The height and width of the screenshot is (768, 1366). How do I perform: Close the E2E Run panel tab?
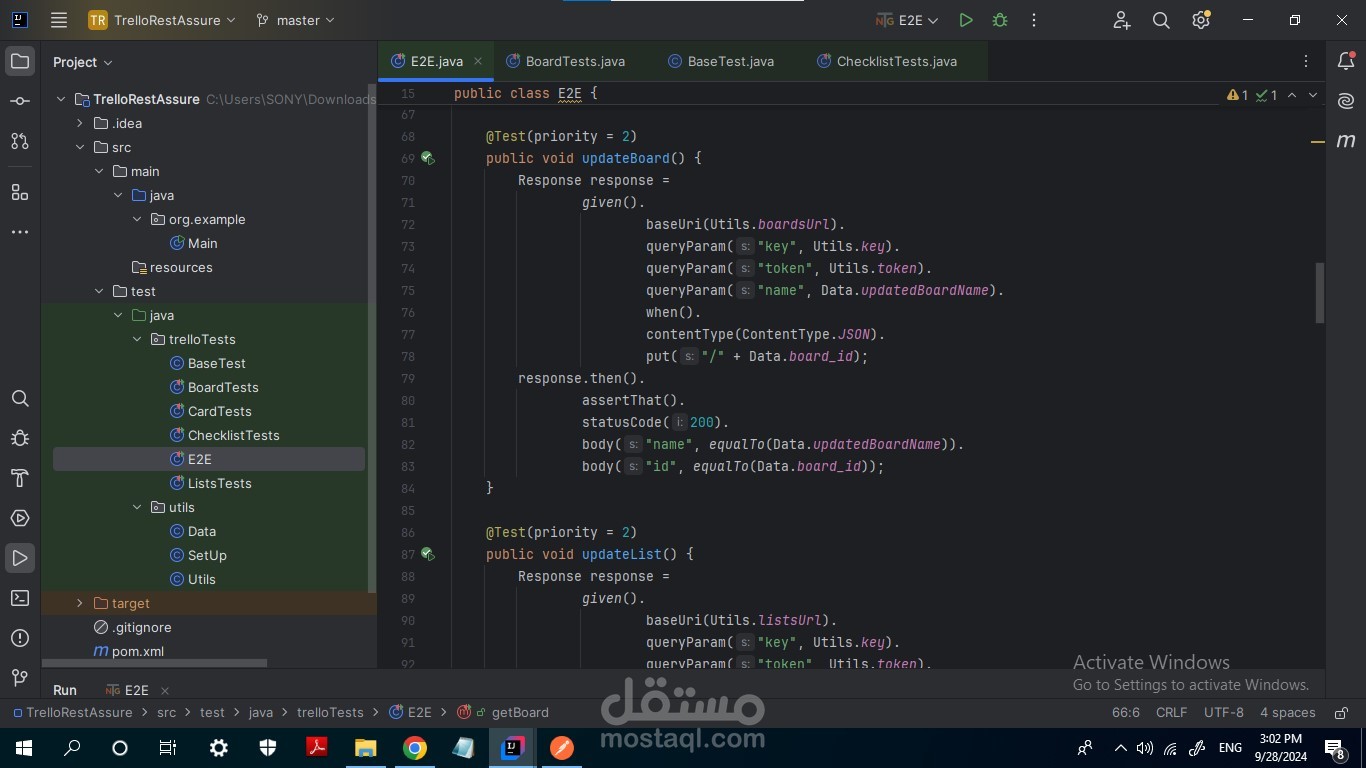tap(165, 691)
